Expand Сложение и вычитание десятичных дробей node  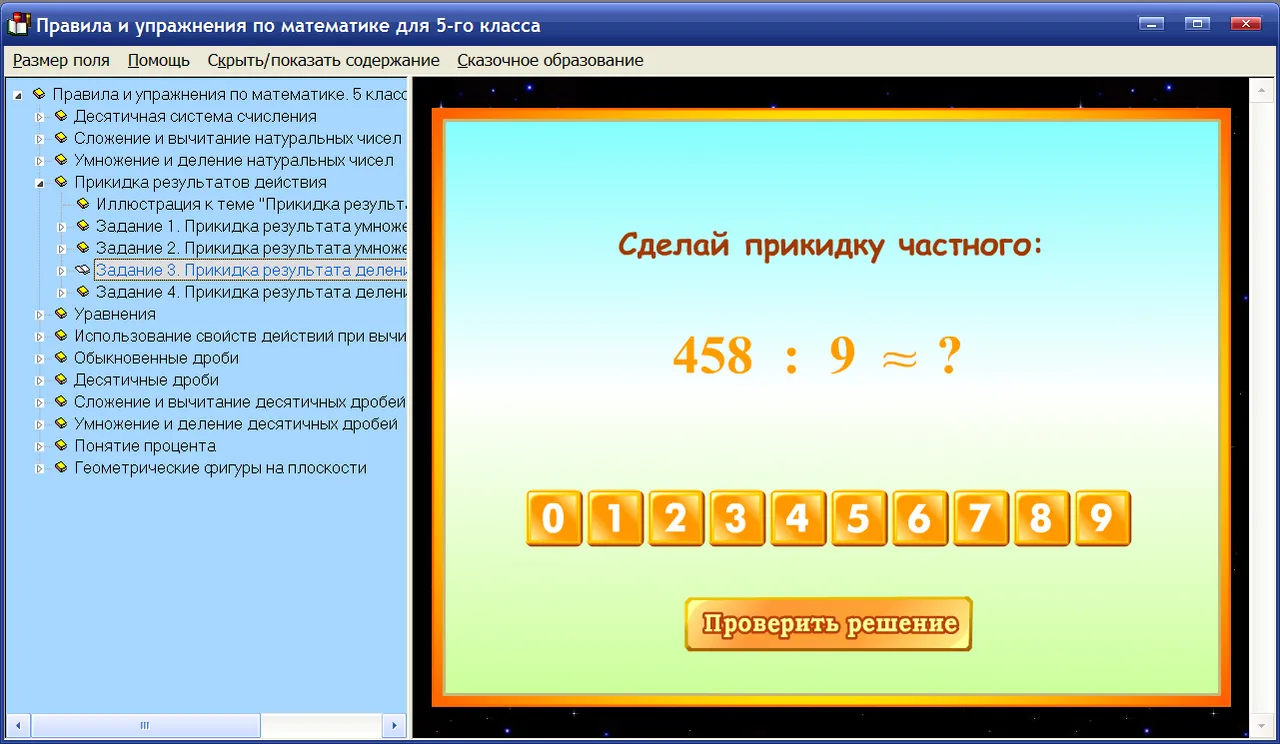[x=40, y=403]
